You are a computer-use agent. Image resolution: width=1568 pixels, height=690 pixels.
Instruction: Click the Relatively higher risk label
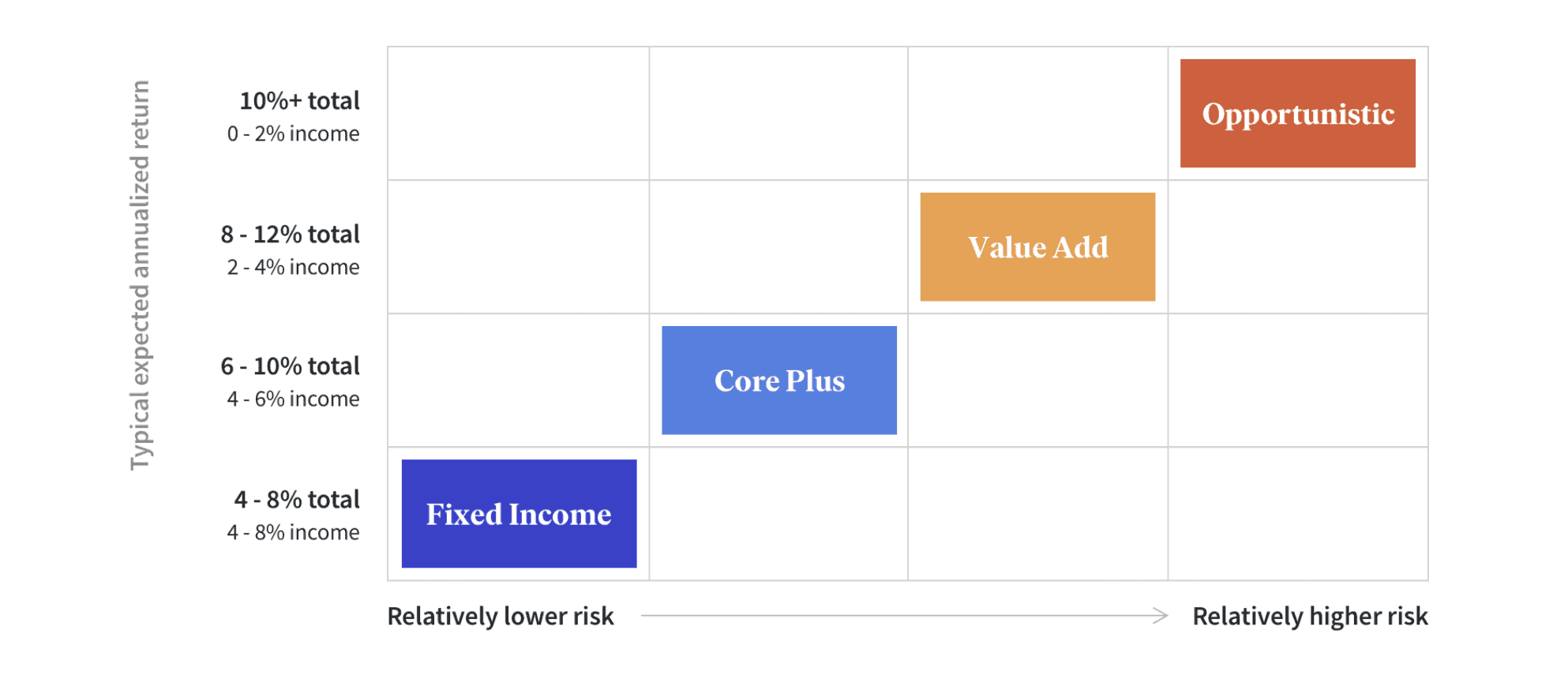pyautogui.click(x=1310, y=617)
